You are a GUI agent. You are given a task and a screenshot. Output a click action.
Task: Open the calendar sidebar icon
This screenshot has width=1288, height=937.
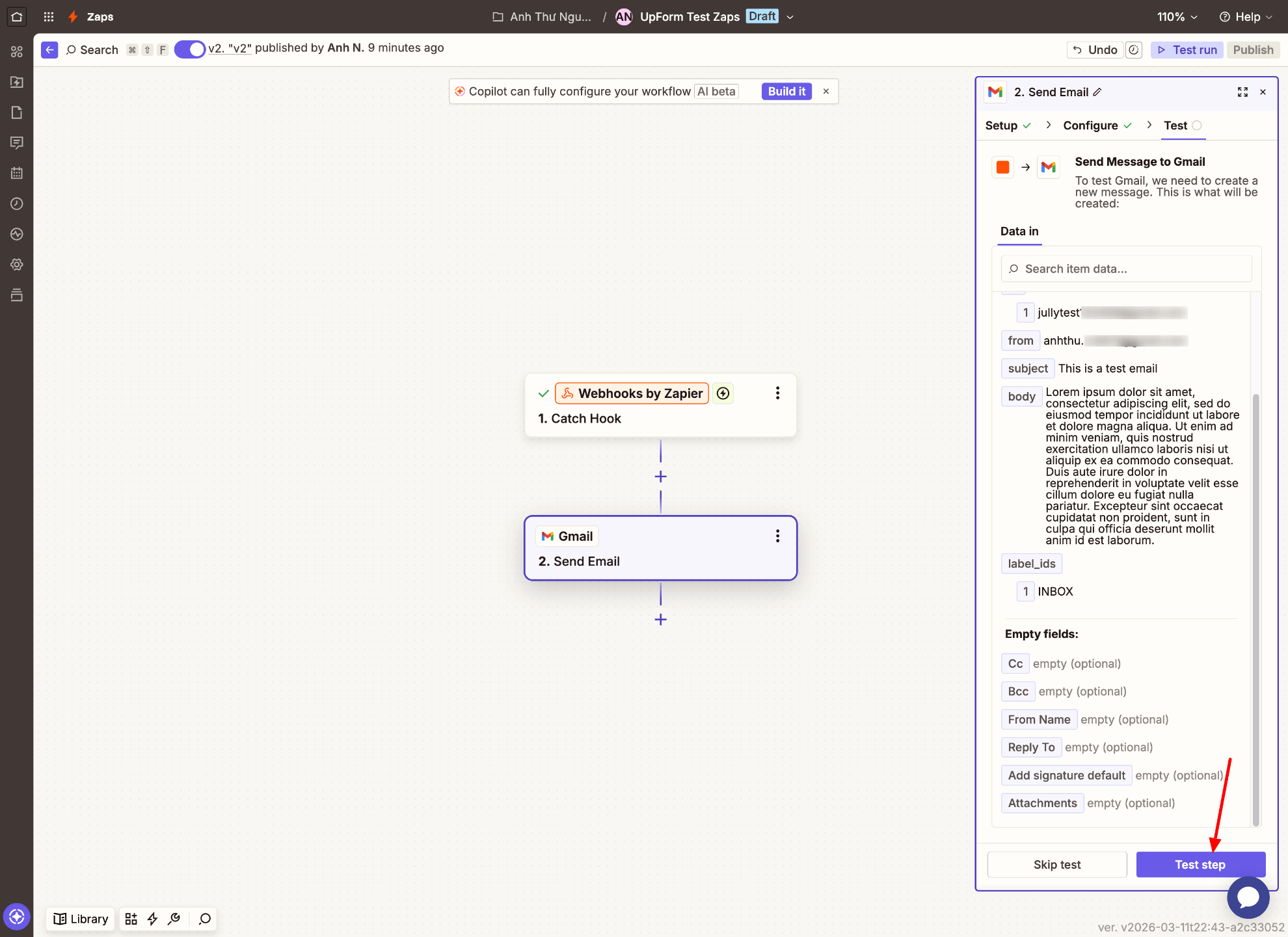pos(17,173)
